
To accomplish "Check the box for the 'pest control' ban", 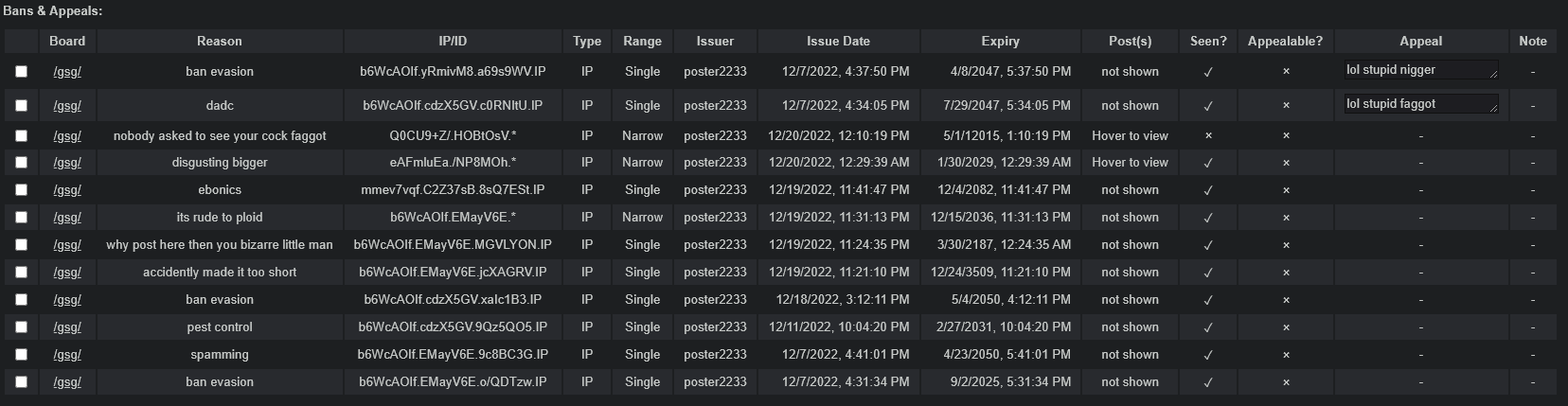I will coord(21,327).
